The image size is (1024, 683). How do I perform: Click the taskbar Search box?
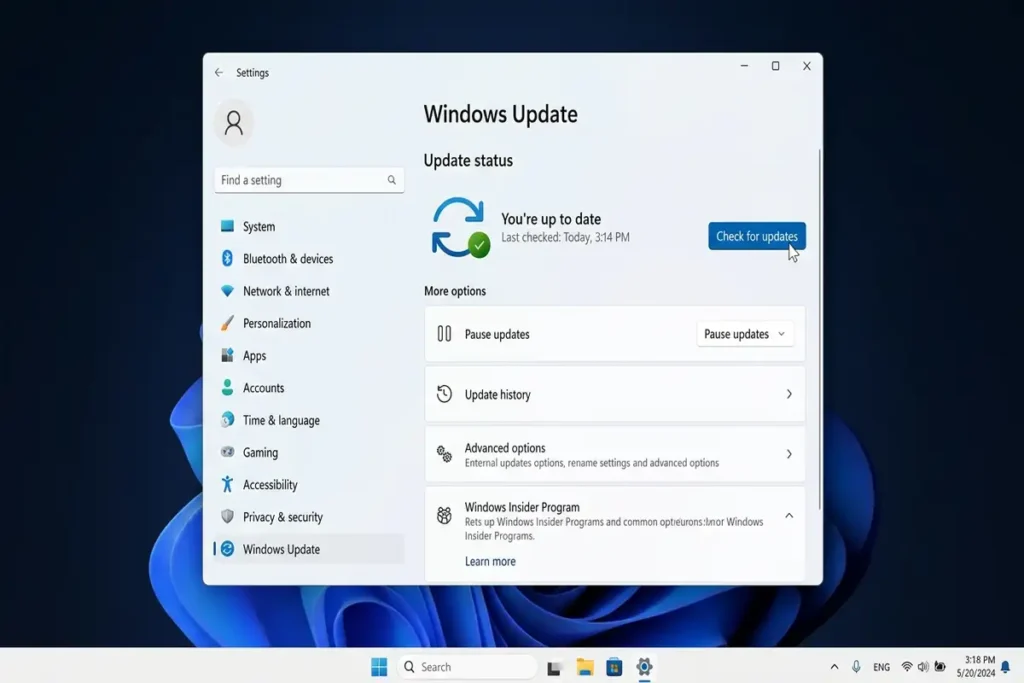pyautogui.click(x=467, y=667)
